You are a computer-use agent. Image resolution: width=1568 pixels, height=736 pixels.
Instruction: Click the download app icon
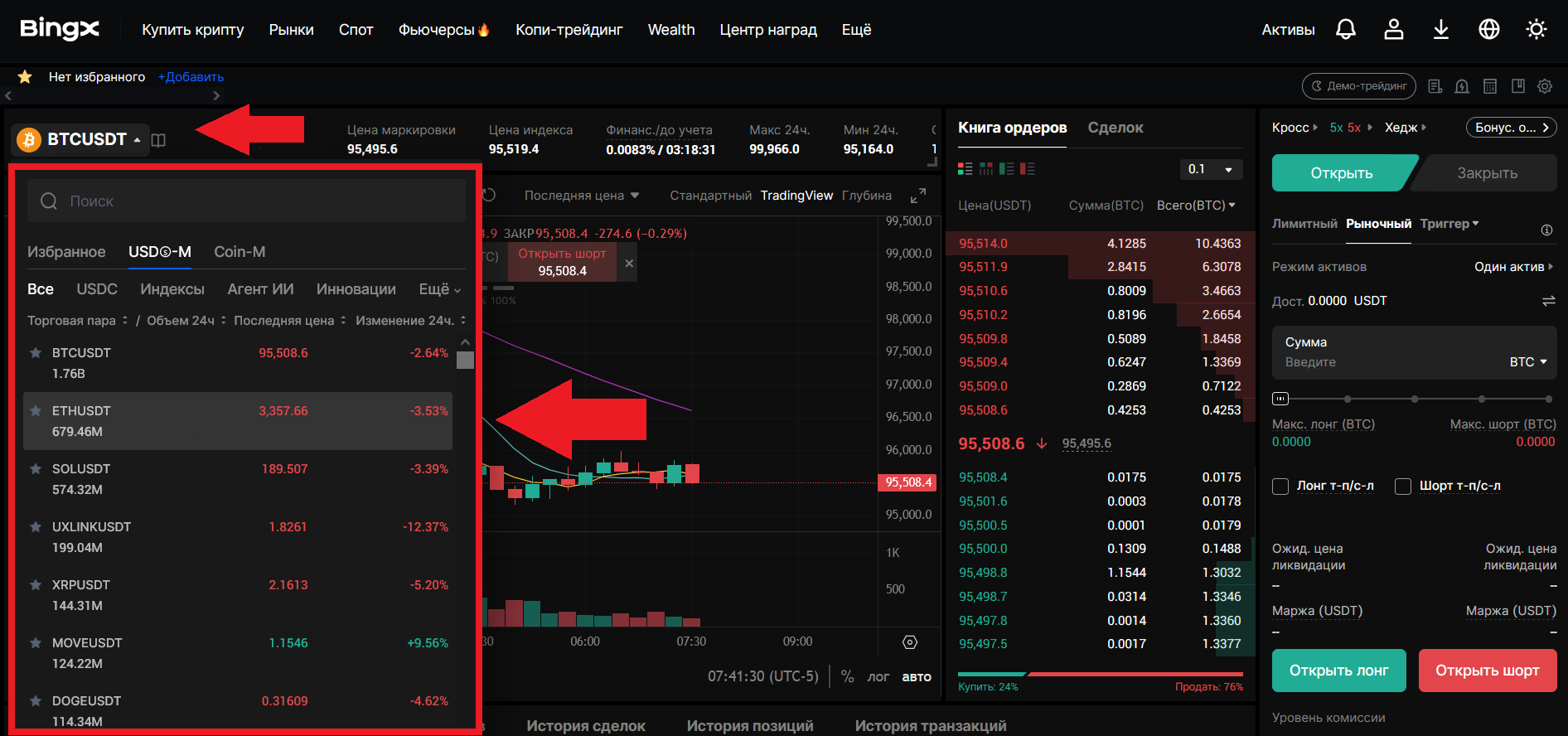[x=1441, y=30]
